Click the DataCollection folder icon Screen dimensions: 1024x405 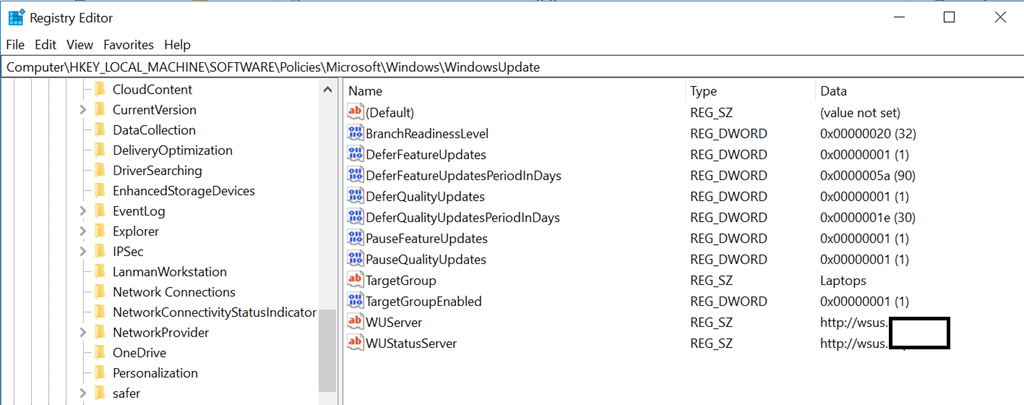click(x=100, y=130)
